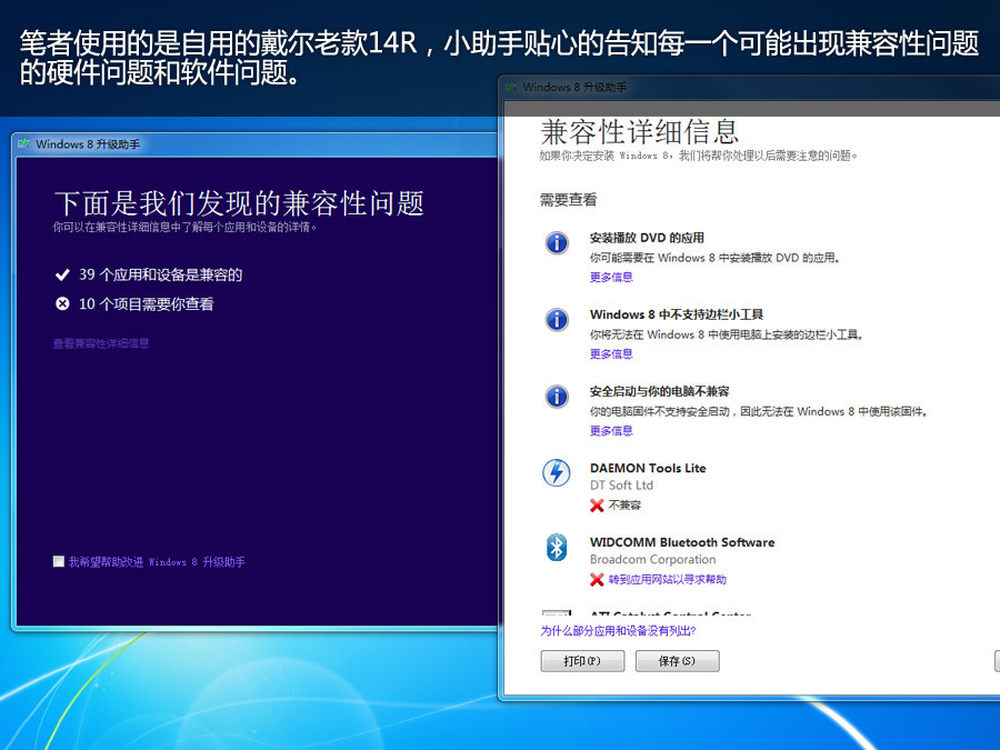
Task: Click the 兼容性详细信息 heading
Action: pos(639,132)
